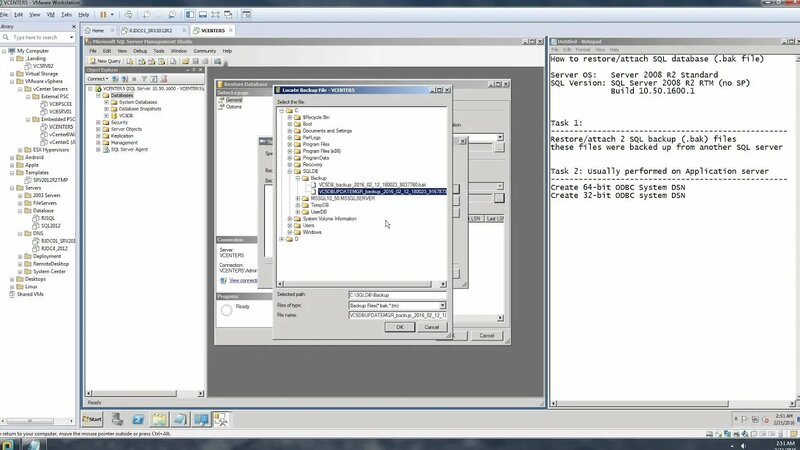800x450 pixels.
Task: Select the MSSQL10_50.MSSQLSERVER folder
Action: click(x=343, y=198)
